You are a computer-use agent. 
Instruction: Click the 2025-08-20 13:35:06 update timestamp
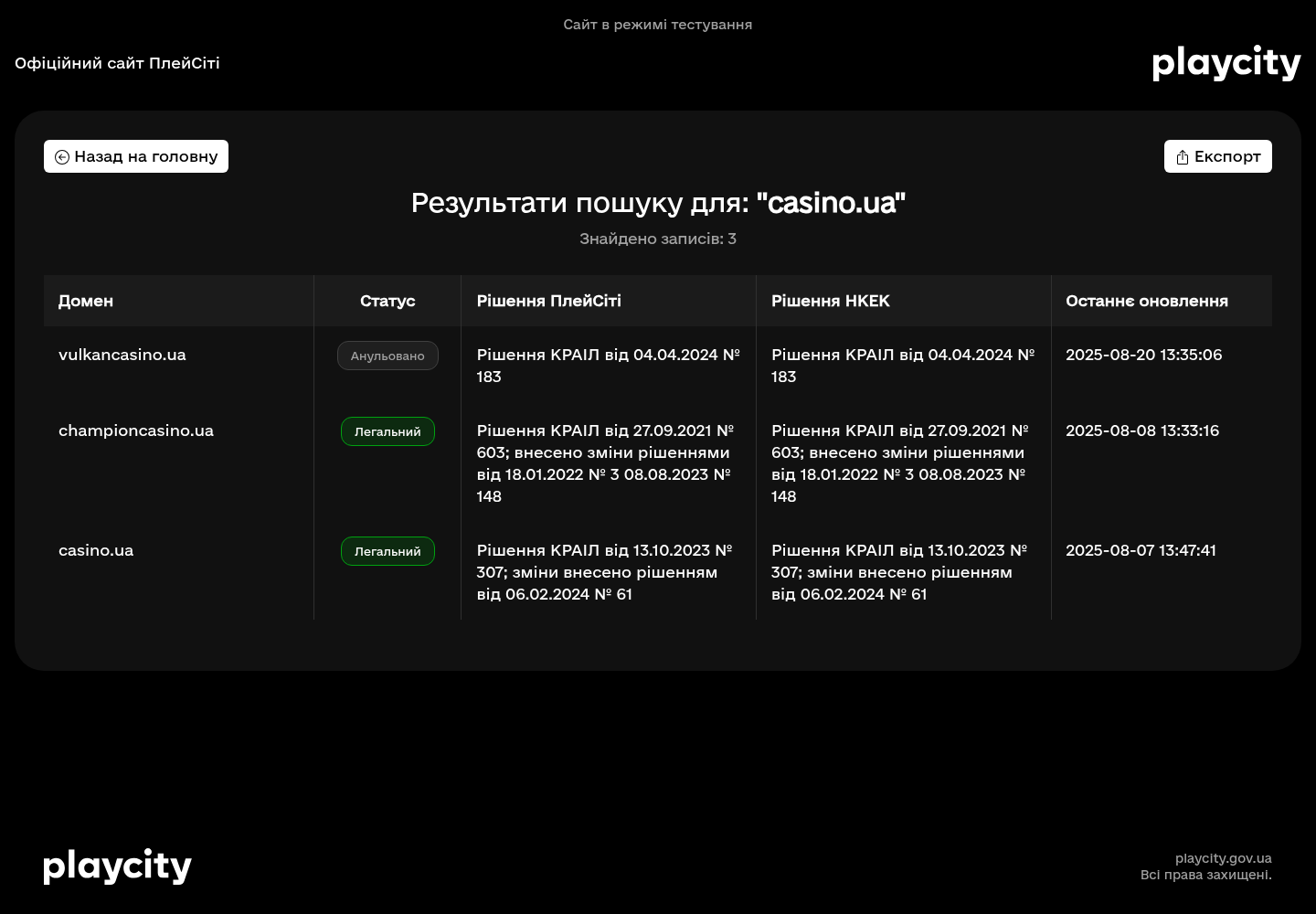coord(1143,355)
